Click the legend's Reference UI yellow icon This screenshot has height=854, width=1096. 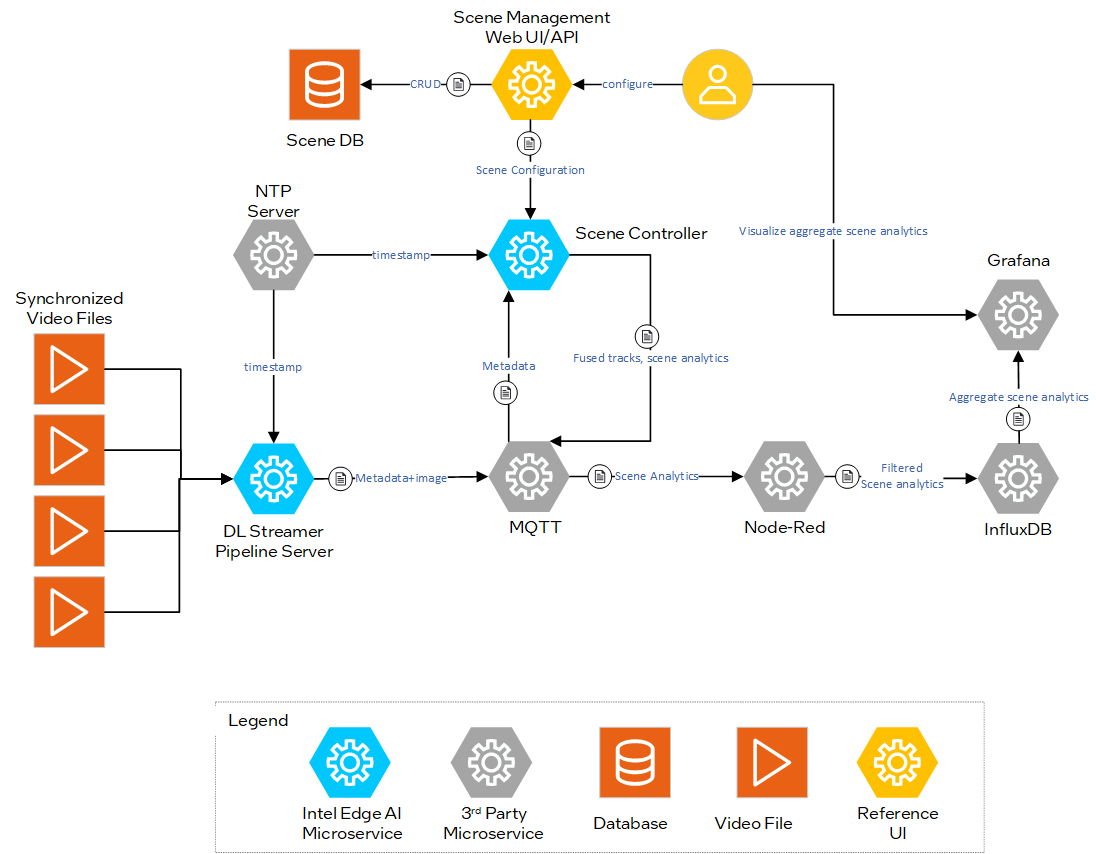(x=896, y=762)
